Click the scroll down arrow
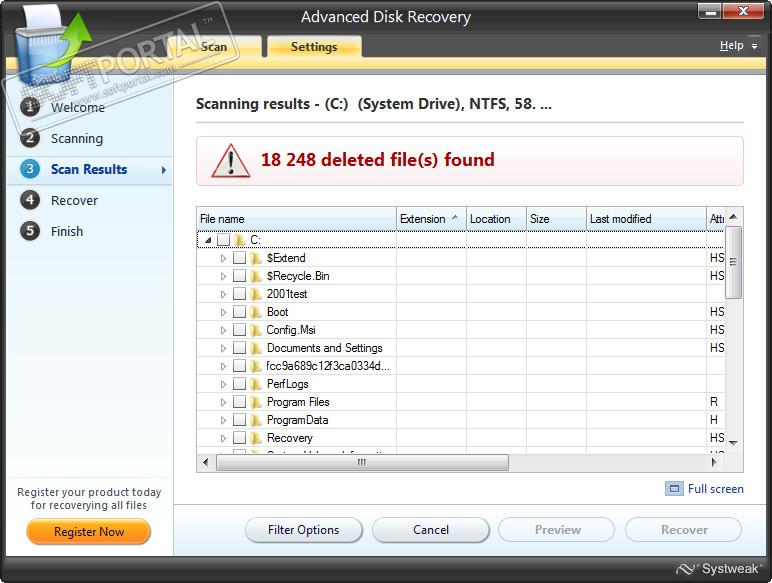The width and height of the screenshot is (772, 583). click(733, 443)
